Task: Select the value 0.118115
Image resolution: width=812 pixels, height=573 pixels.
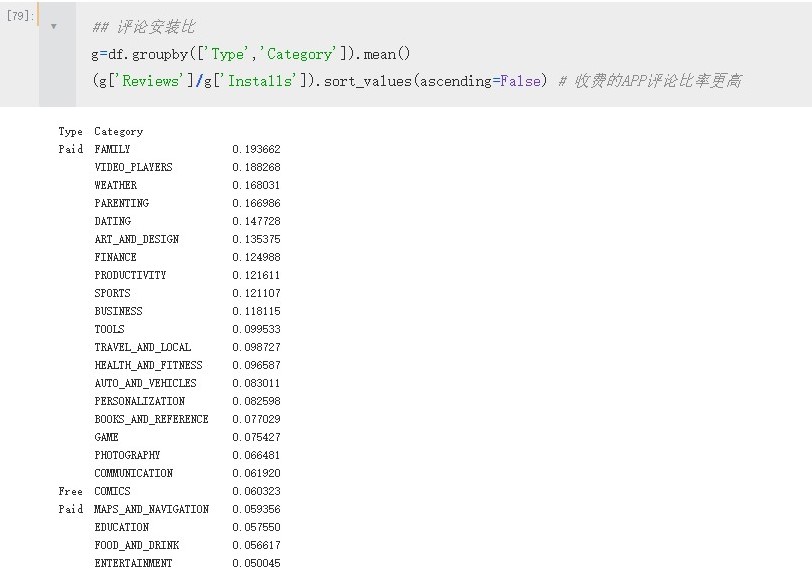Action: 256,311
